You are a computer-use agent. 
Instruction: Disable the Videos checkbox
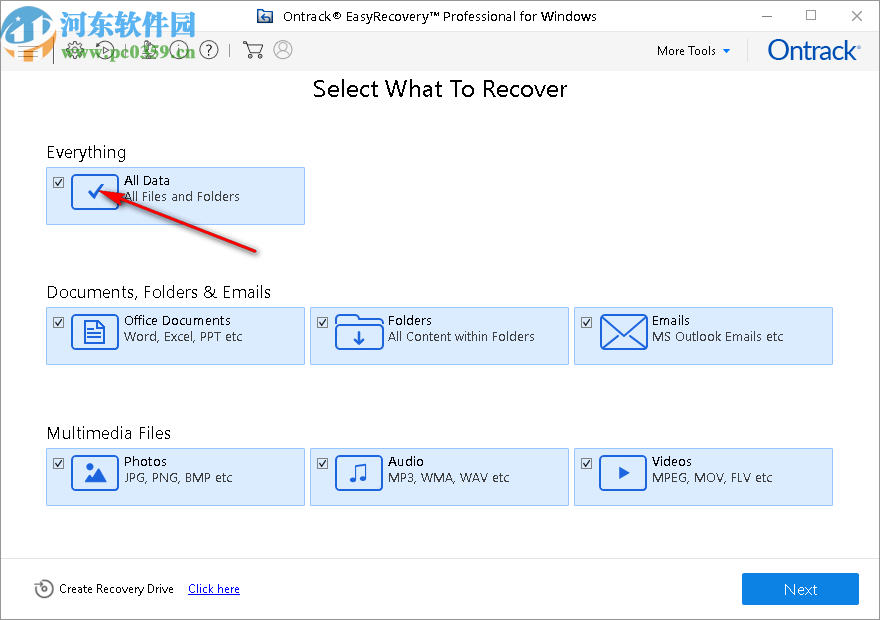tap(586, 463)
